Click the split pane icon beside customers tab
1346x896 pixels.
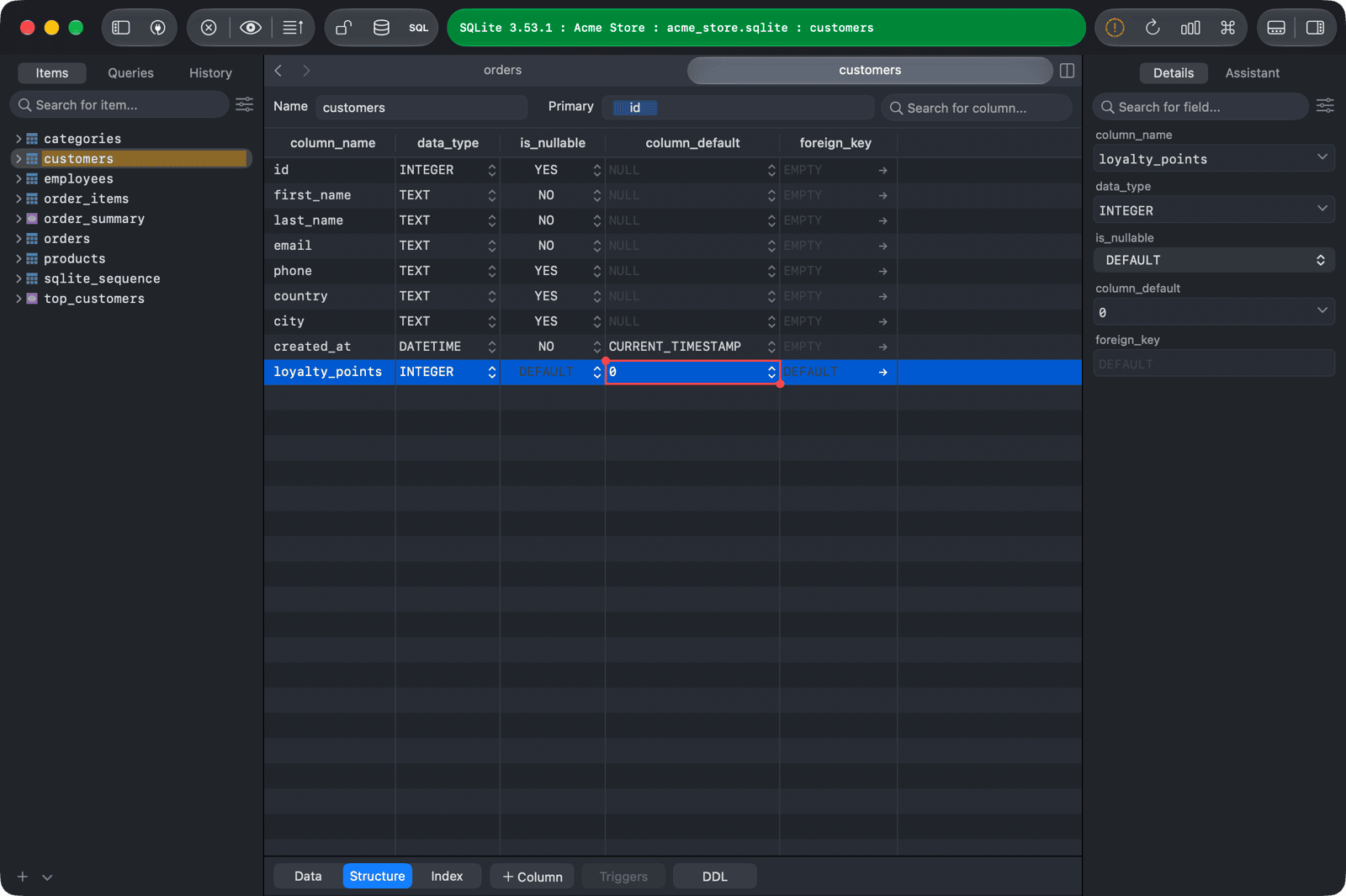(x=1067, y=71)
